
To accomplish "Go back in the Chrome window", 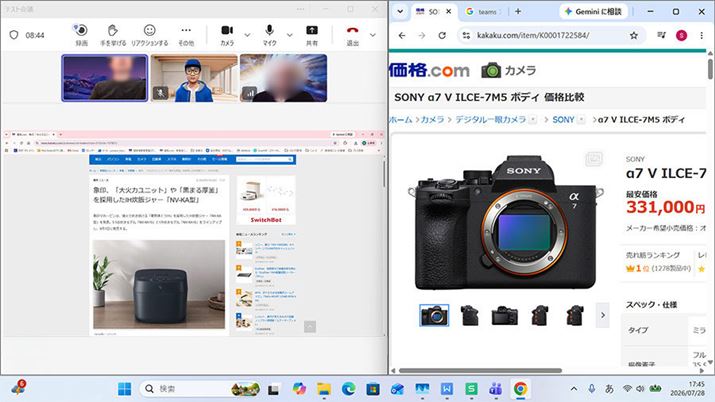I will (402, 35).
